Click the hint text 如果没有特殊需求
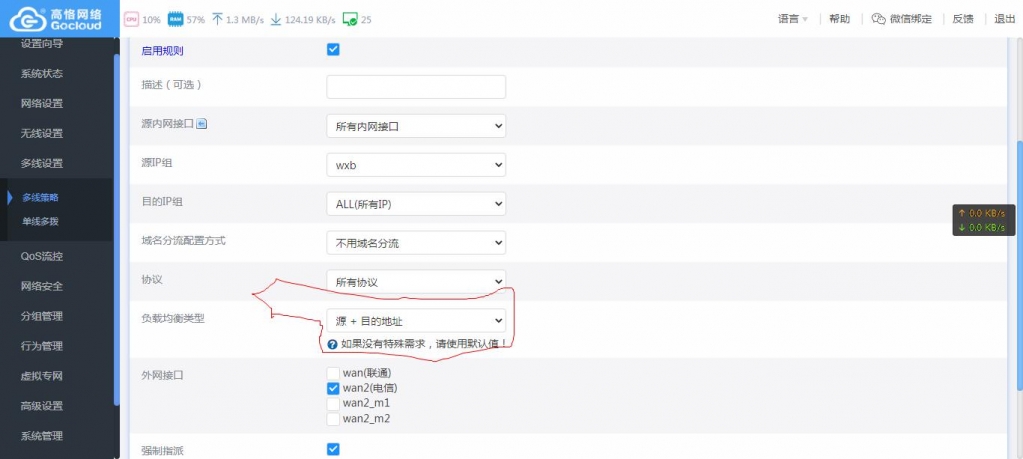The width and height of the screenshot is (1023, 459). point(423,344)
